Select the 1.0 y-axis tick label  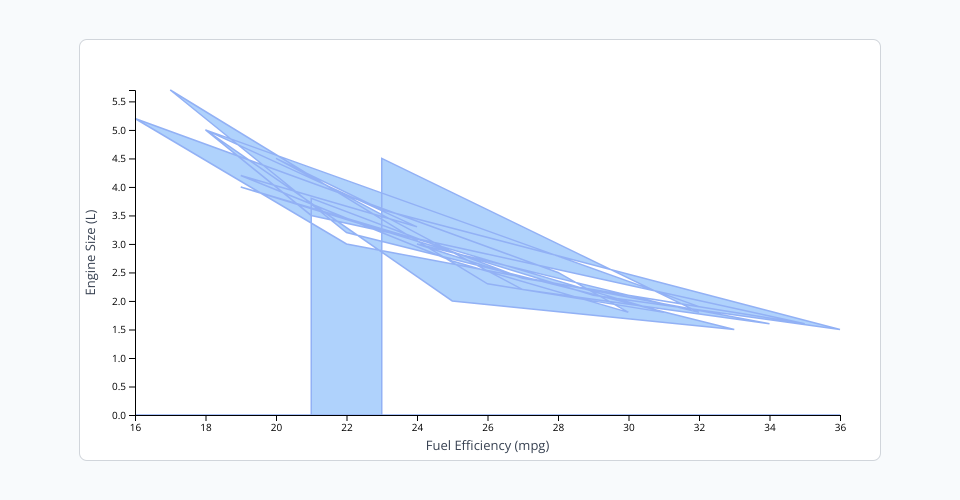(118, 358)
